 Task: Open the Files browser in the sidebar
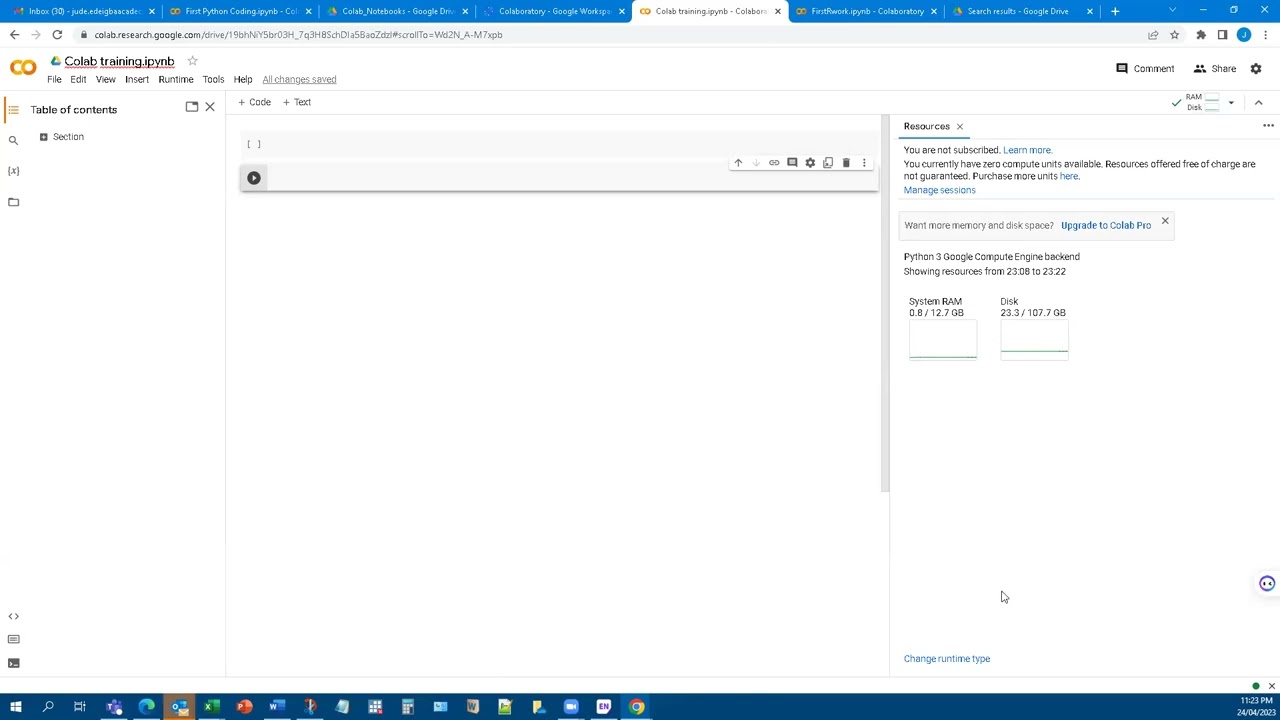click(x=13, y=202)
